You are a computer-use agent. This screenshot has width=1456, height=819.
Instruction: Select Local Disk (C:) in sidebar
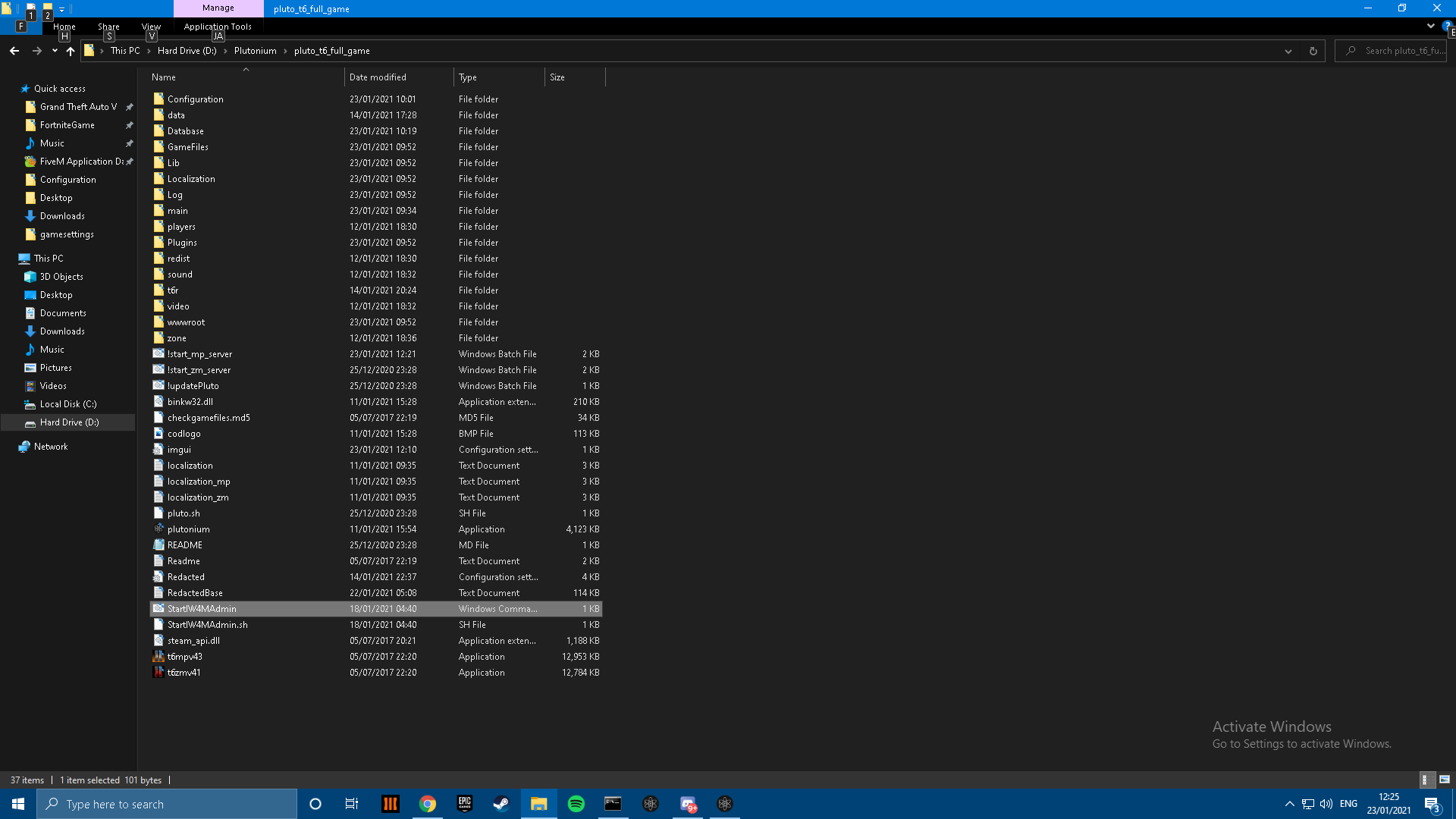[x=68, y=404]
